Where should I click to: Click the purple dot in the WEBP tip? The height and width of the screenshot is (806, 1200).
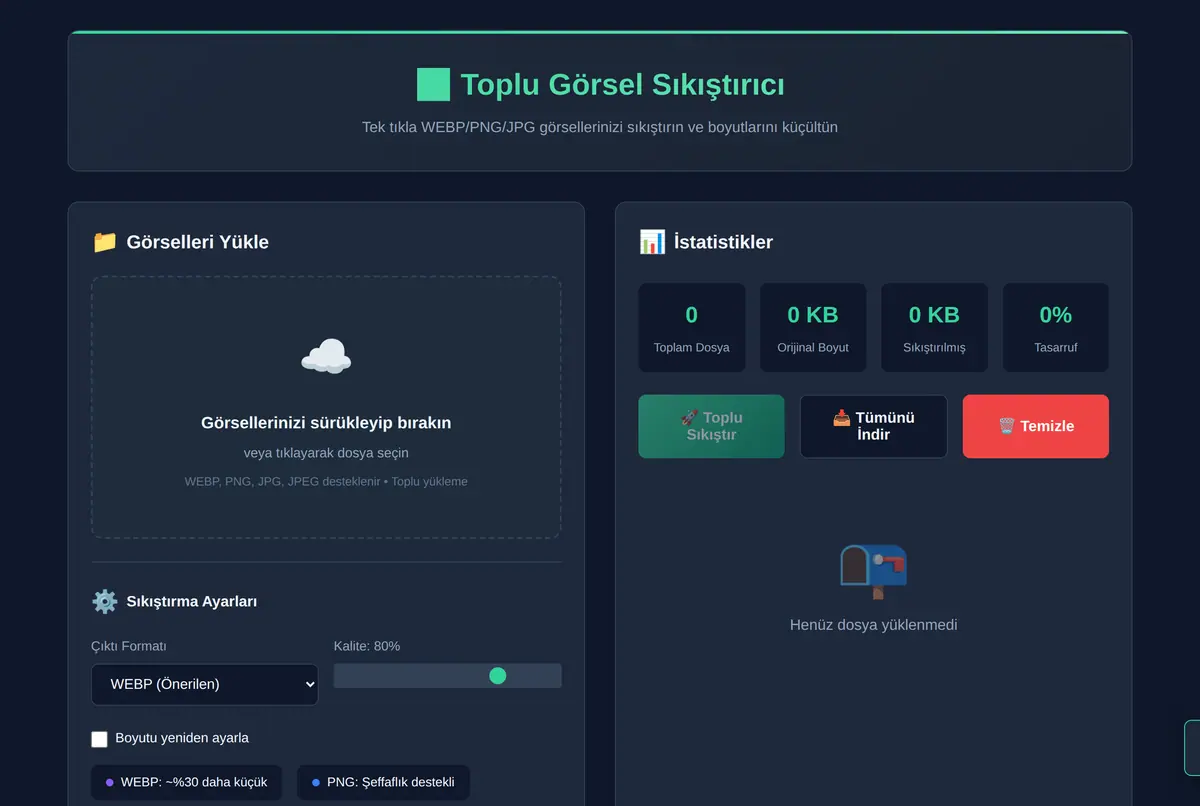coord(109,782)
